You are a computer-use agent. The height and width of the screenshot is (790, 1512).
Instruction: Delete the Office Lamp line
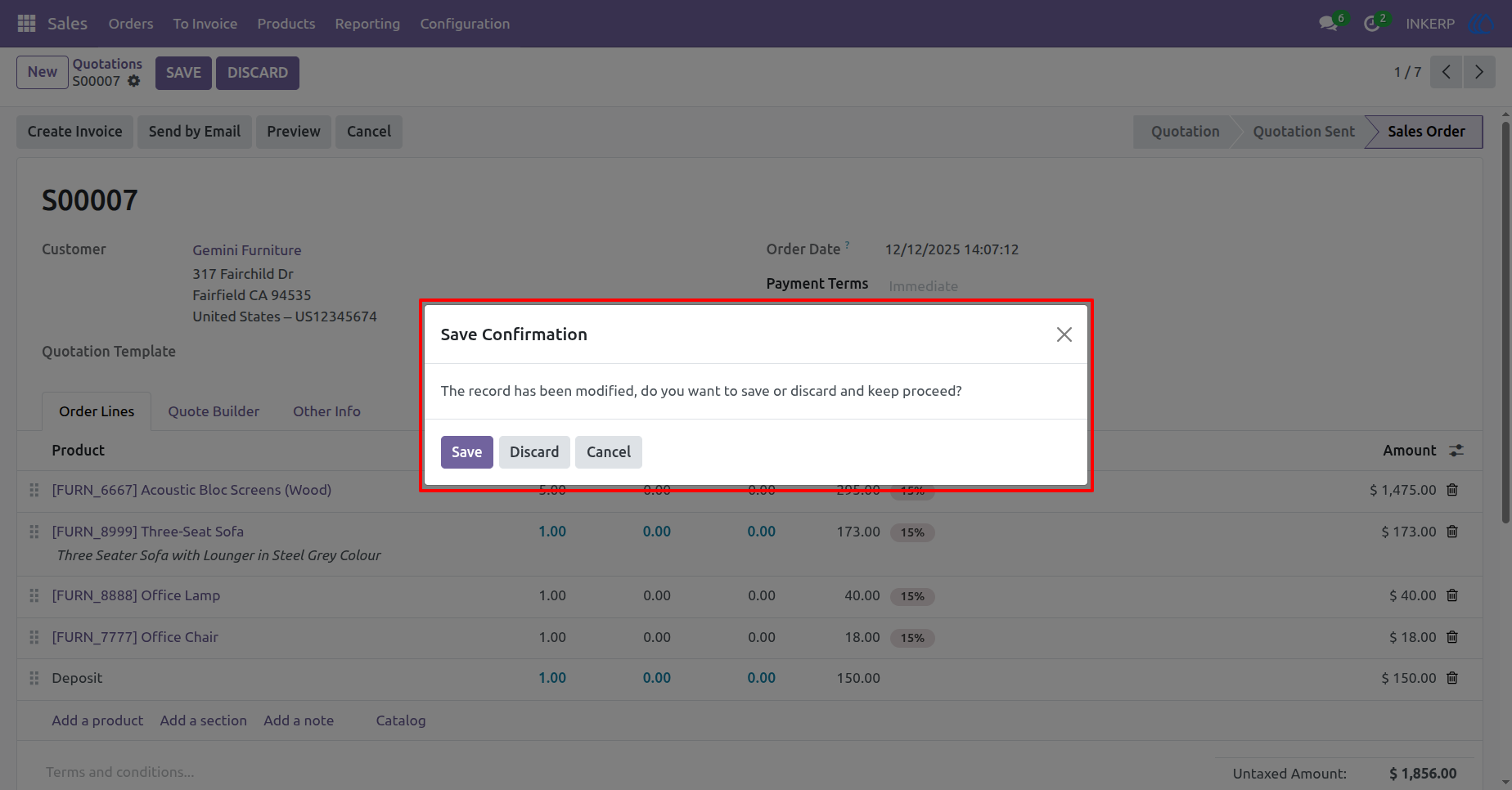pyautogui.click(x=1452, y=595)
